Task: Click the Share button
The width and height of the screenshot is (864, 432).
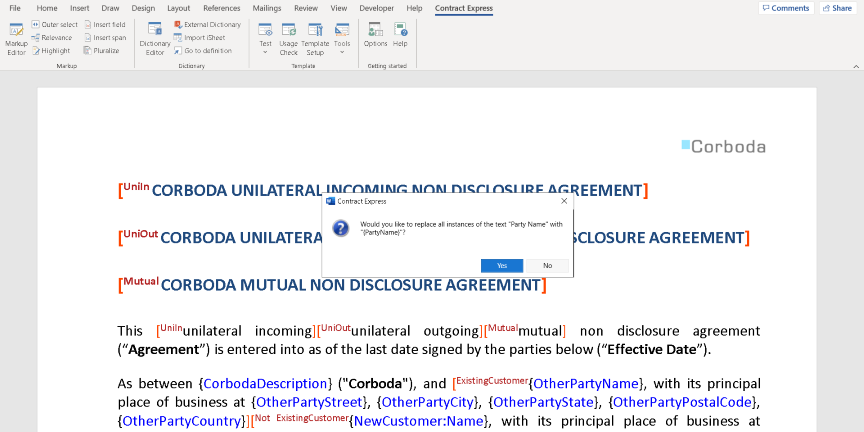Action: coord(838,8)
